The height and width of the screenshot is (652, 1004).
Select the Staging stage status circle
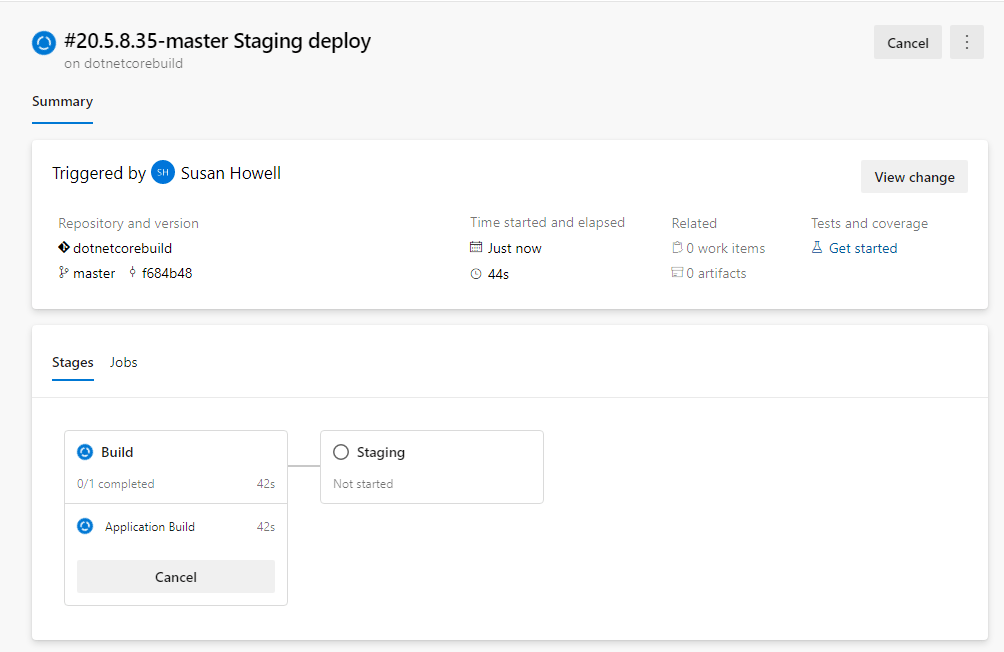click(340, 452)
